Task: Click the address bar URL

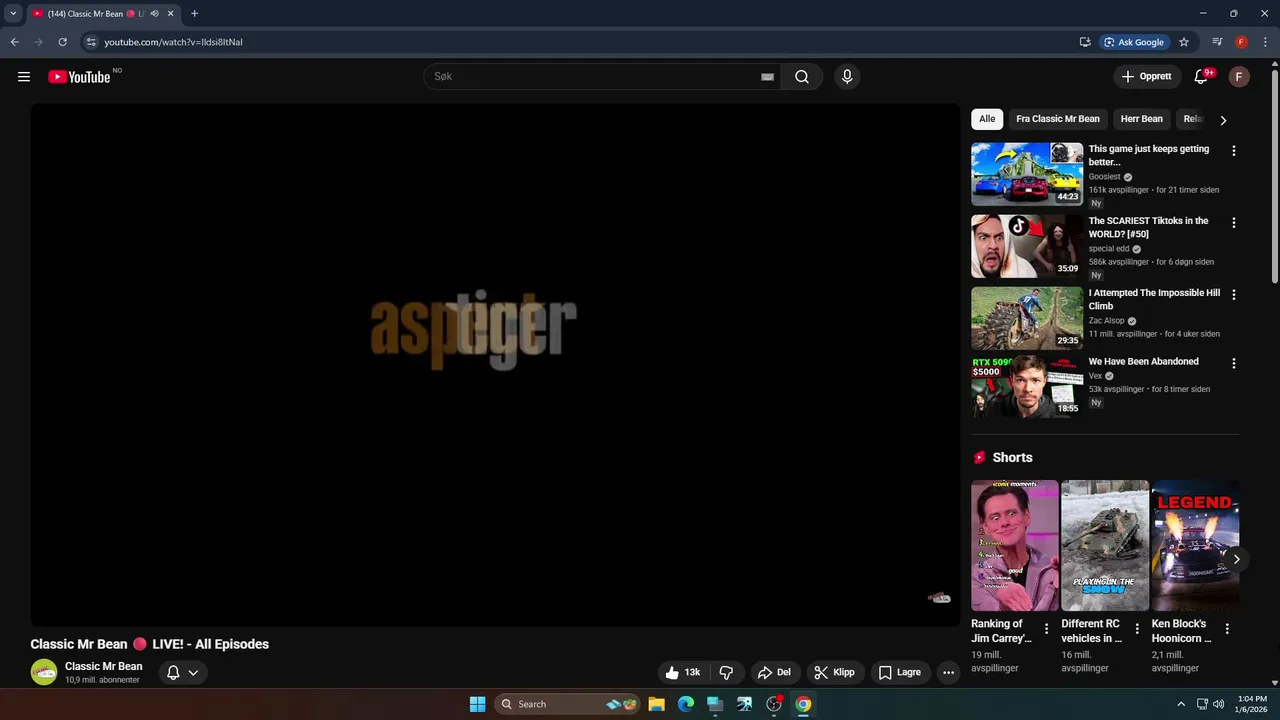Action: click(x=173, y=42)
